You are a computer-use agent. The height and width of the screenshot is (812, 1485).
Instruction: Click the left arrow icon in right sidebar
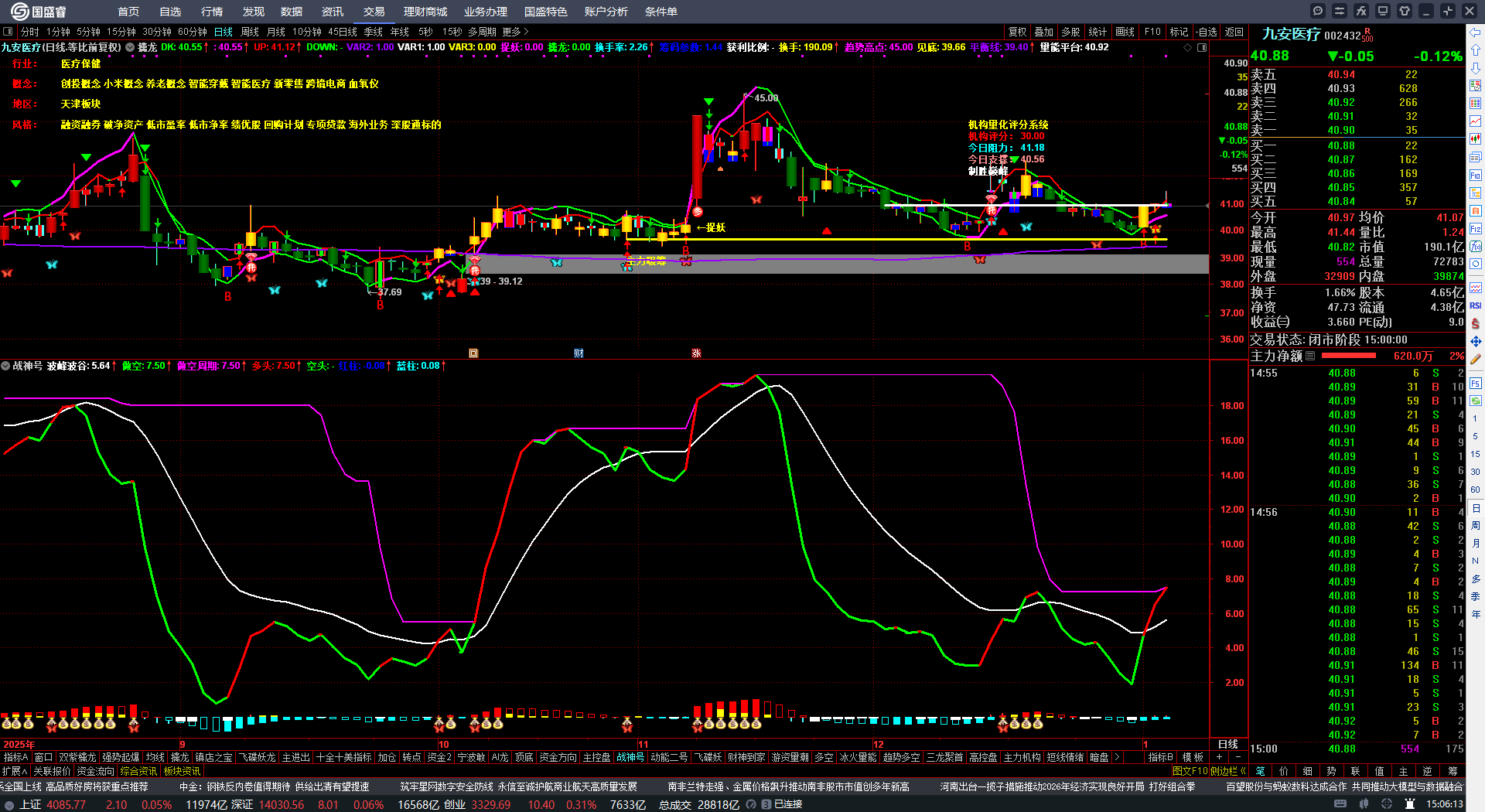(x=1476, y=32)
